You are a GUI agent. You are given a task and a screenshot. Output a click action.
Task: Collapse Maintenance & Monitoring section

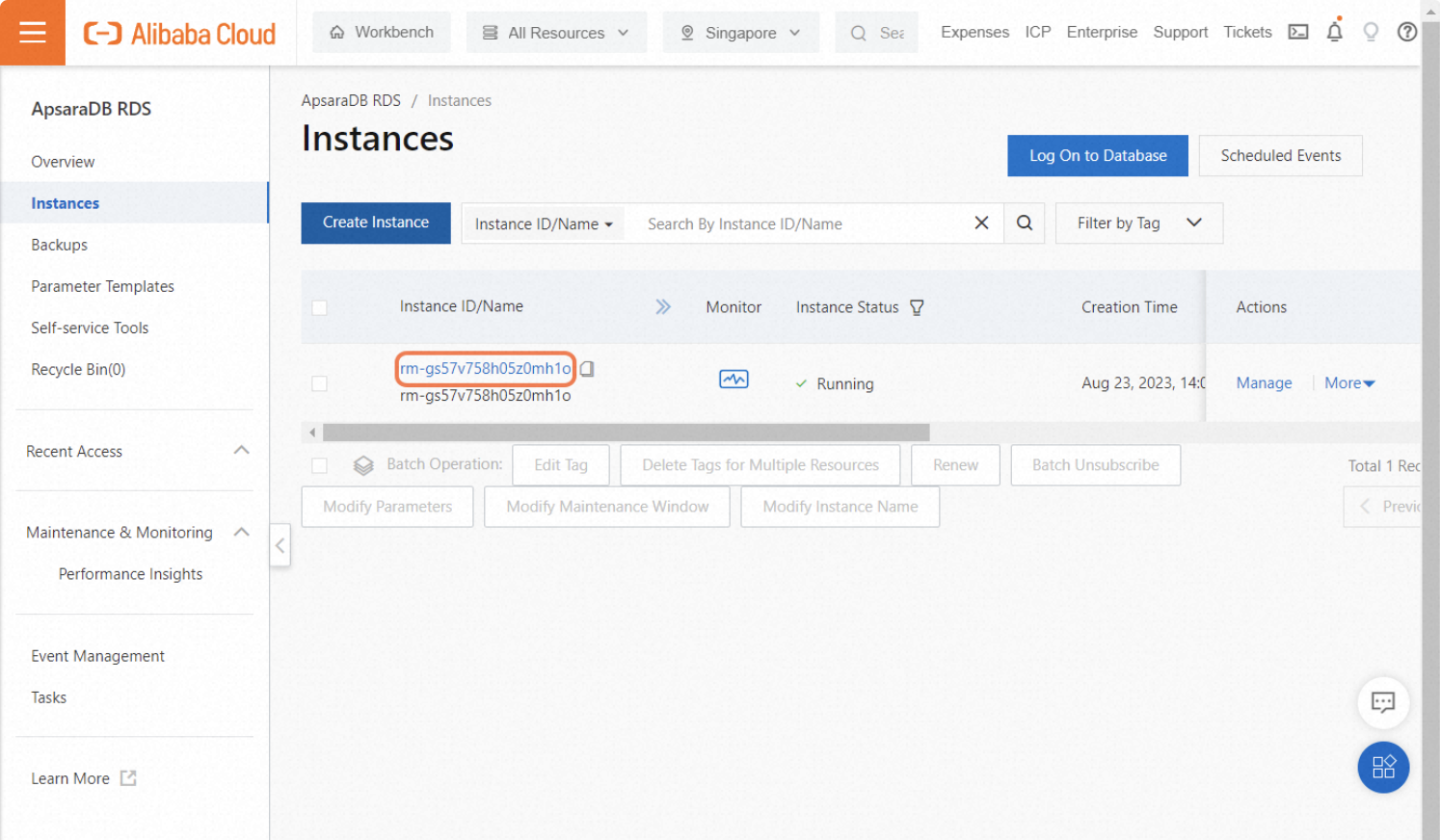(x=241, y=532)
